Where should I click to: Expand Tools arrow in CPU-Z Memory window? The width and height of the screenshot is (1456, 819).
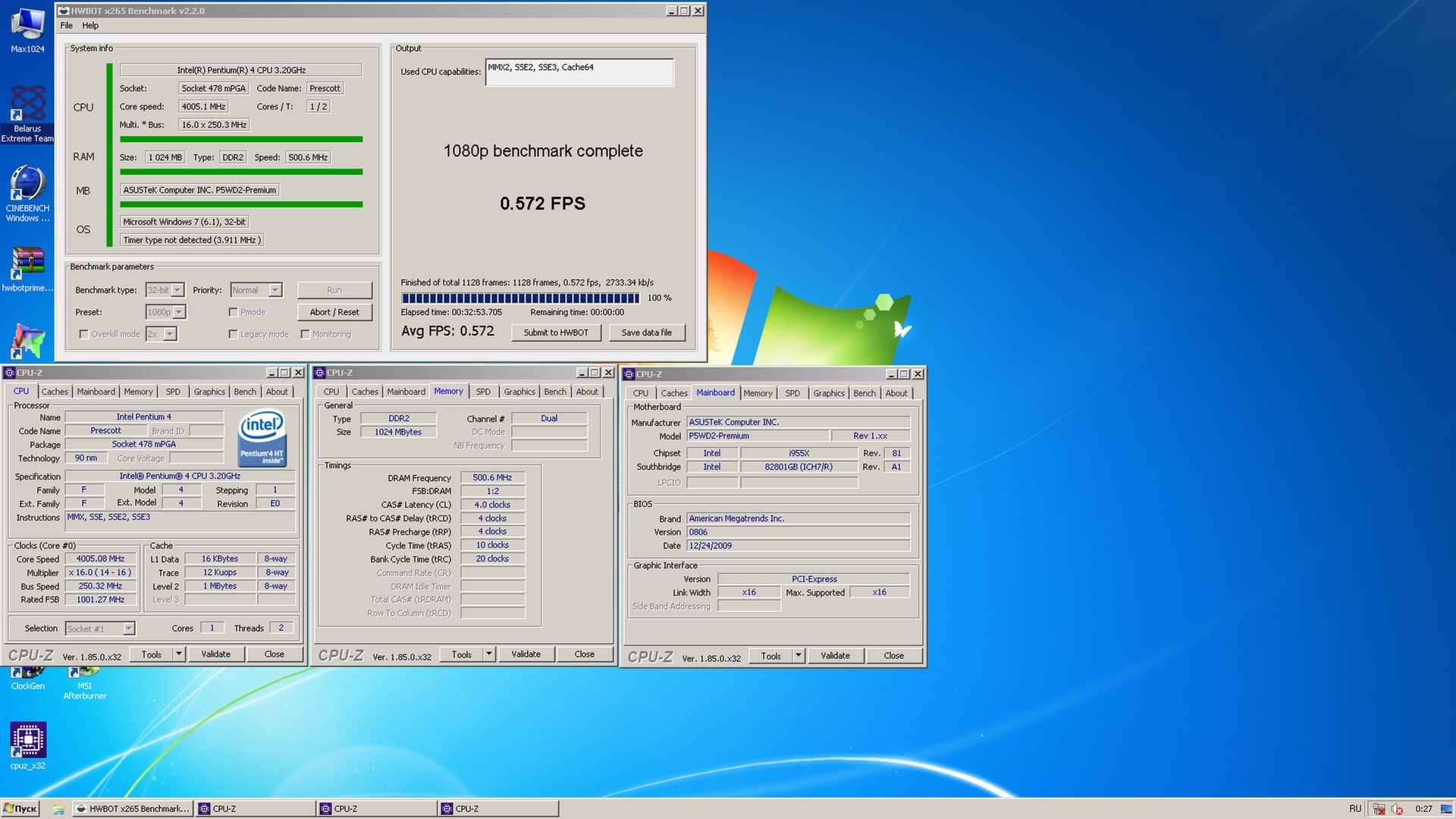489,654
